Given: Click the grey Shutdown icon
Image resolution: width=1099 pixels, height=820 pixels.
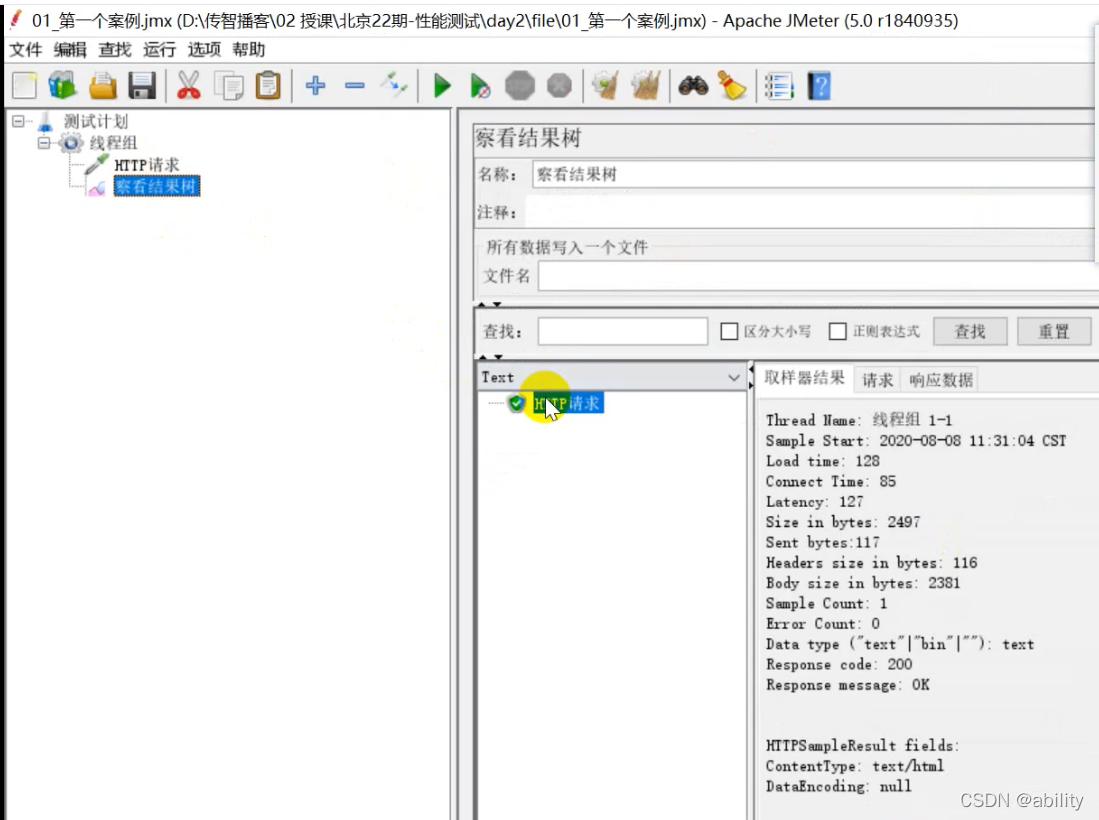Looking at the screenshot, I should pos(559,86).
